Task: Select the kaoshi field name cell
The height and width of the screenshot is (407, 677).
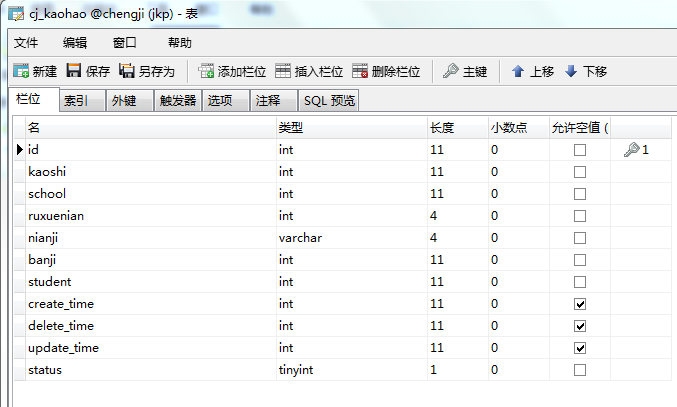Action: coord(151,172)
